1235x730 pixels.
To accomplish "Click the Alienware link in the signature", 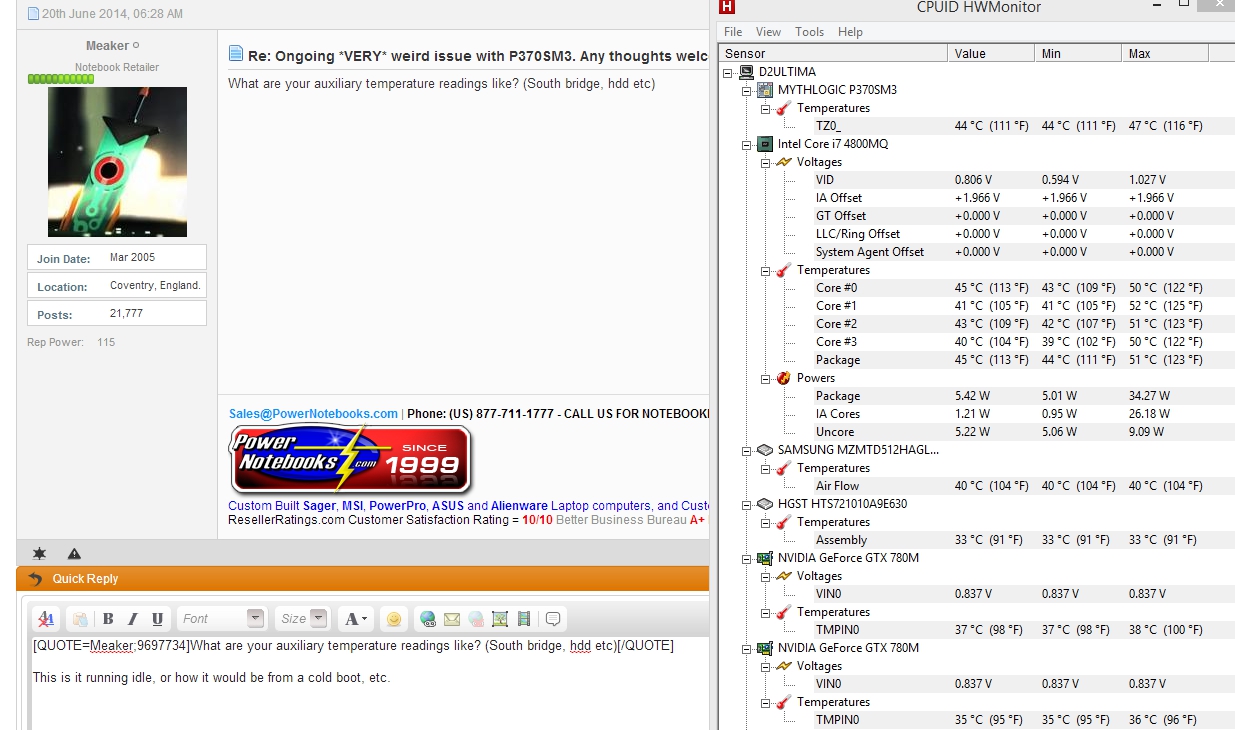I will point(519,506).
